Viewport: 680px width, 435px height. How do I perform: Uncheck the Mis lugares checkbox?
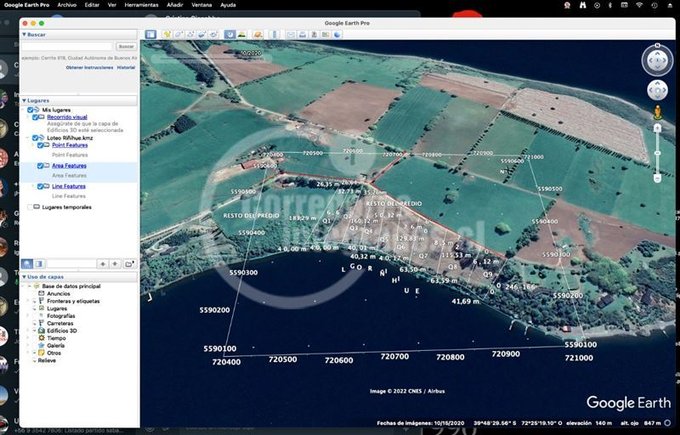coord(30,110)
